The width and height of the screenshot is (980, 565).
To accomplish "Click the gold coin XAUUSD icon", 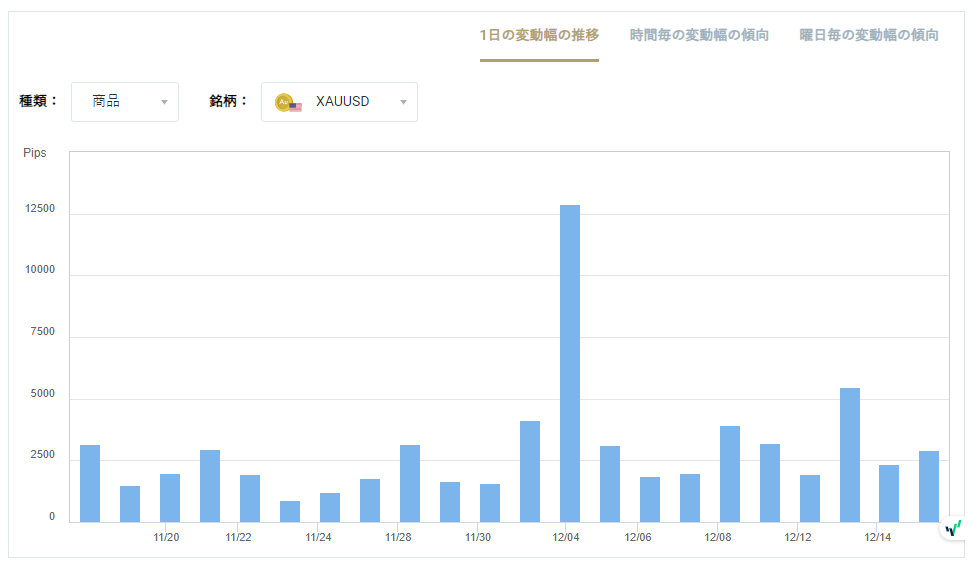I will [288, 102].
